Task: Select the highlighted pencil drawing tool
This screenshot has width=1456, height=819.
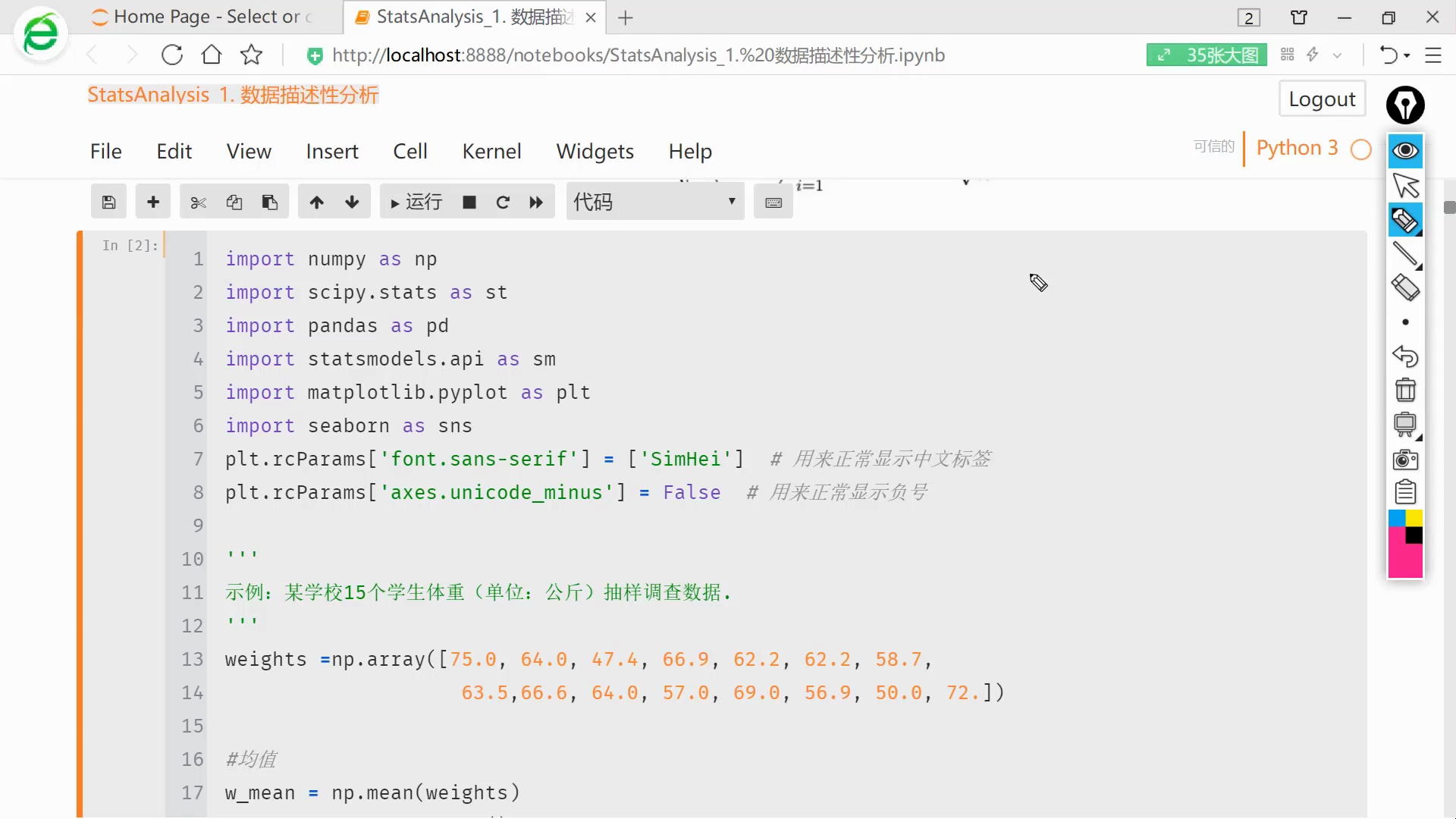Action: pyautogui.click(x=1405, y=221)
